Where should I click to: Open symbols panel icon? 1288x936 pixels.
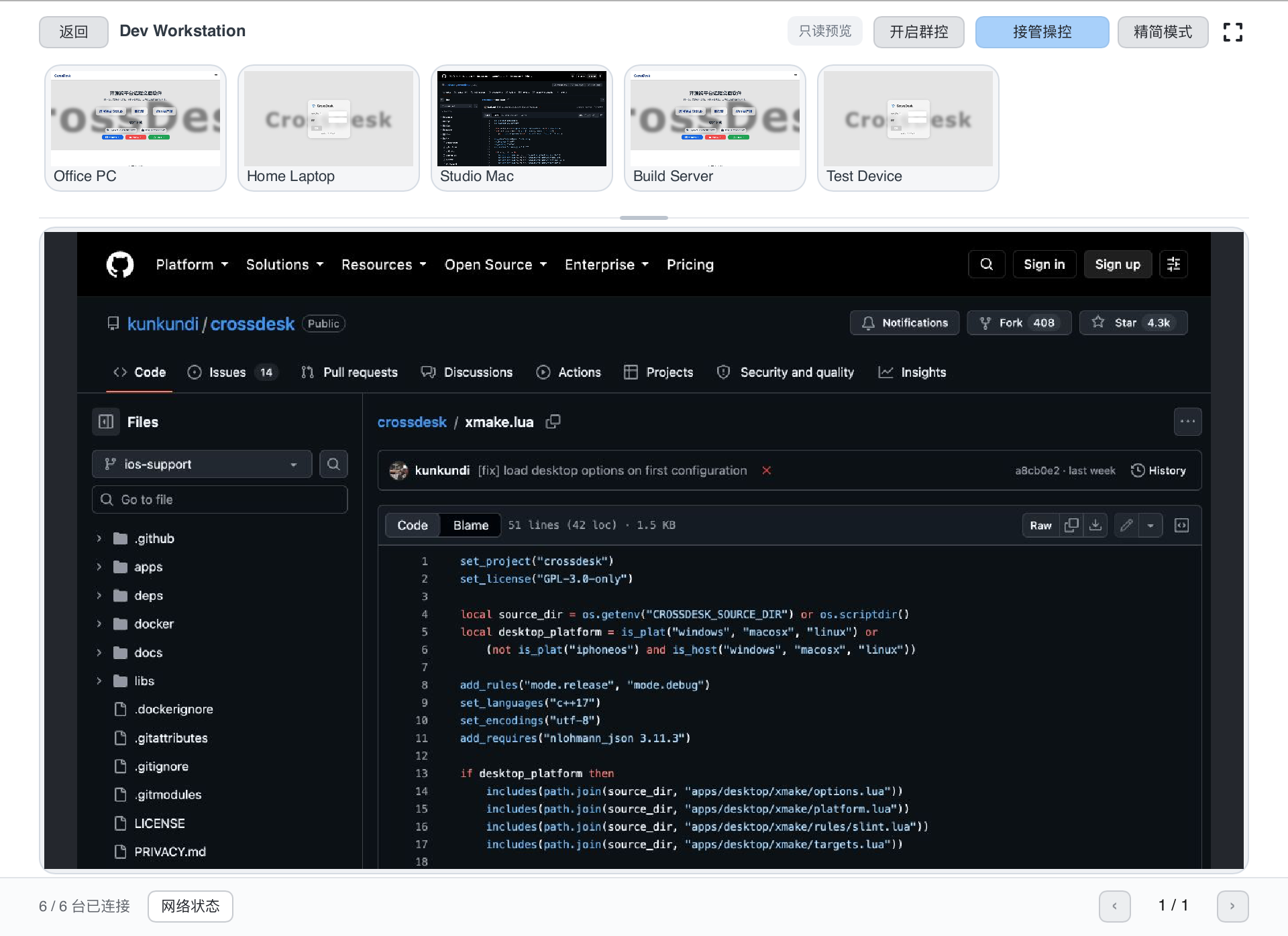click(x=1181, y=525)
